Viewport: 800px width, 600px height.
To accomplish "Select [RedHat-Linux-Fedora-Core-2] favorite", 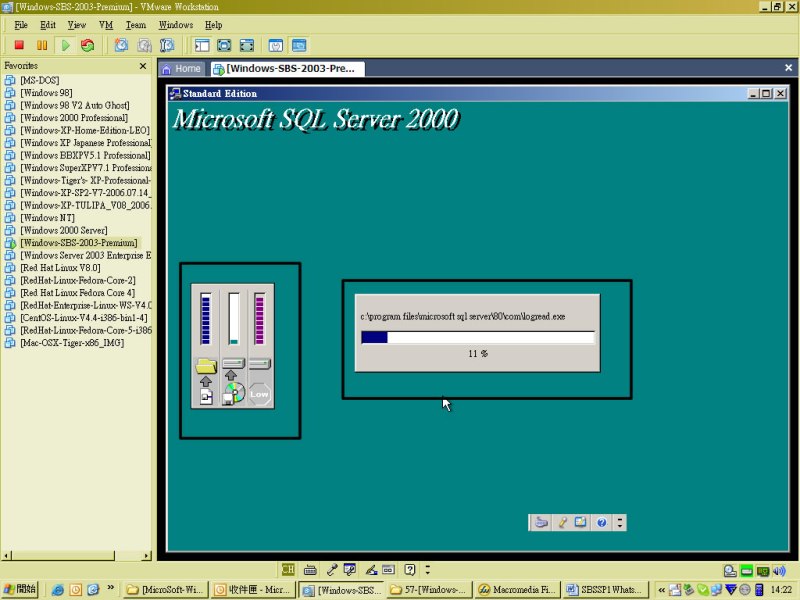I will (78, 280).
